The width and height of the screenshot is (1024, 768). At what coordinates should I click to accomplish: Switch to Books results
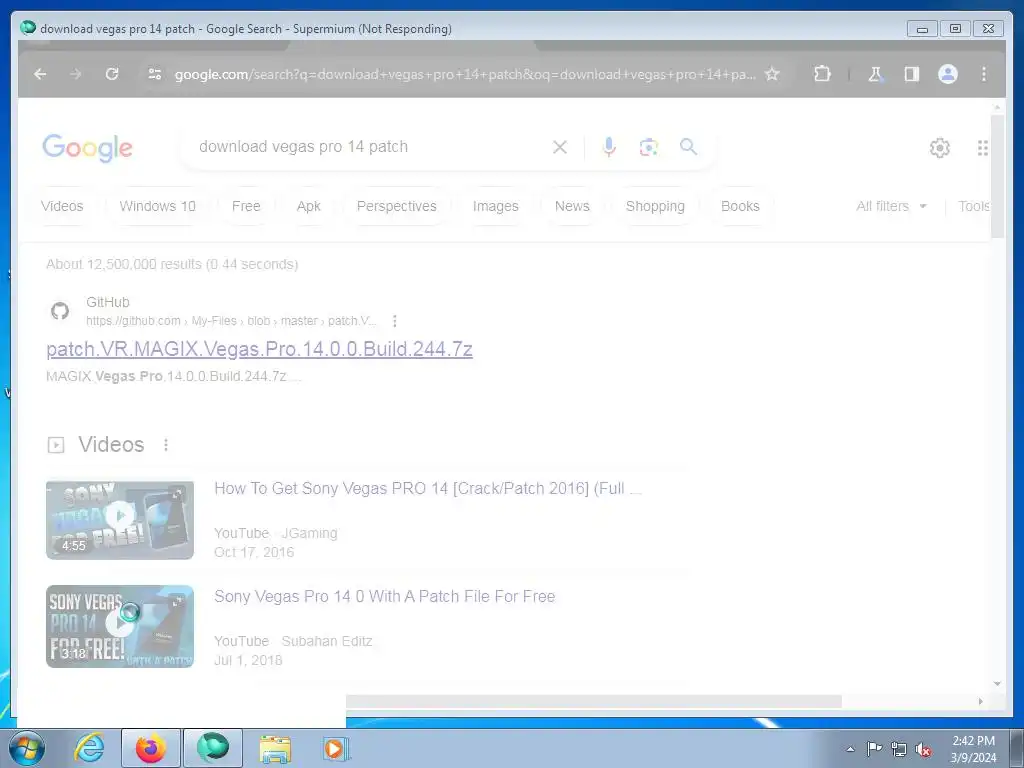tap(740, 206)
